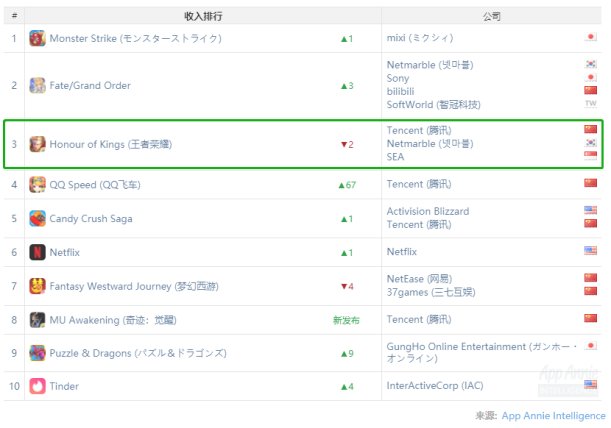Select the MU Awakening game icon

click(x=37, y=320)
